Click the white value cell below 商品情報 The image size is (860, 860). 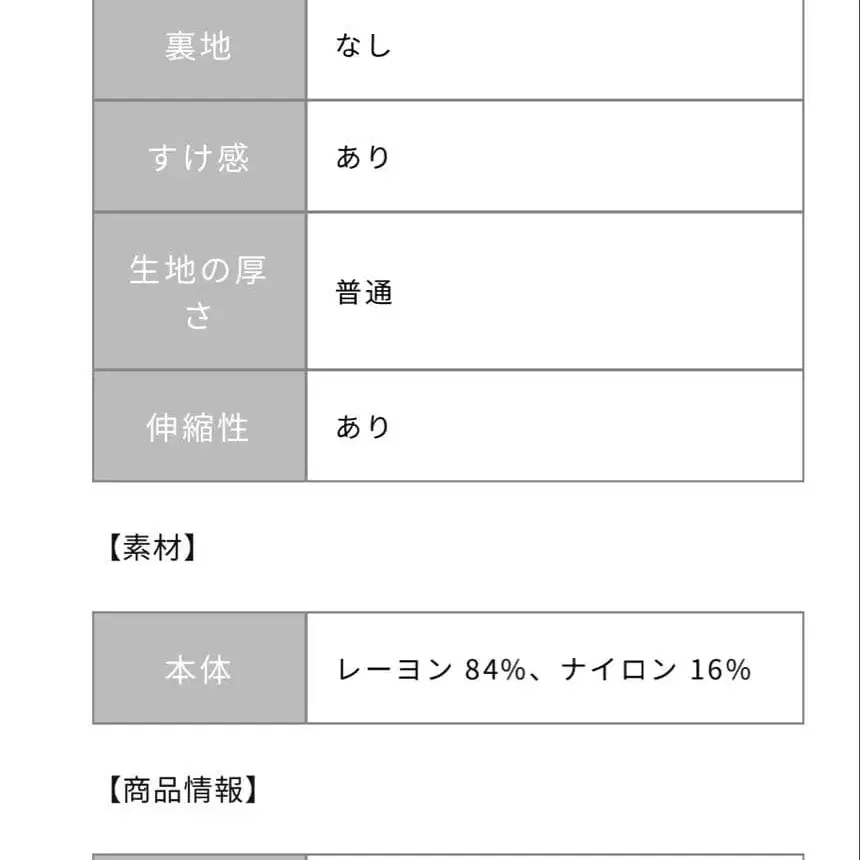click(x=554, y=856)
